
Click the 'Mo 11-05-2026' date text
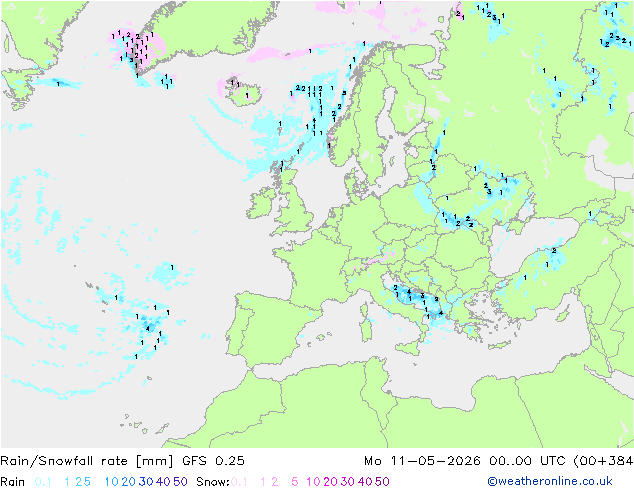pyautogui.click(x=422, y=461)
